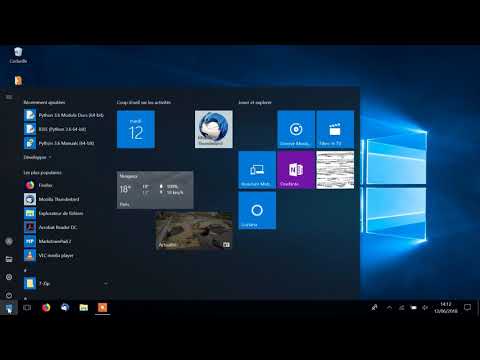Click the Power button in Start sidebar
Viewport: 480px width, 360px height.
click(x=9, y=295)
